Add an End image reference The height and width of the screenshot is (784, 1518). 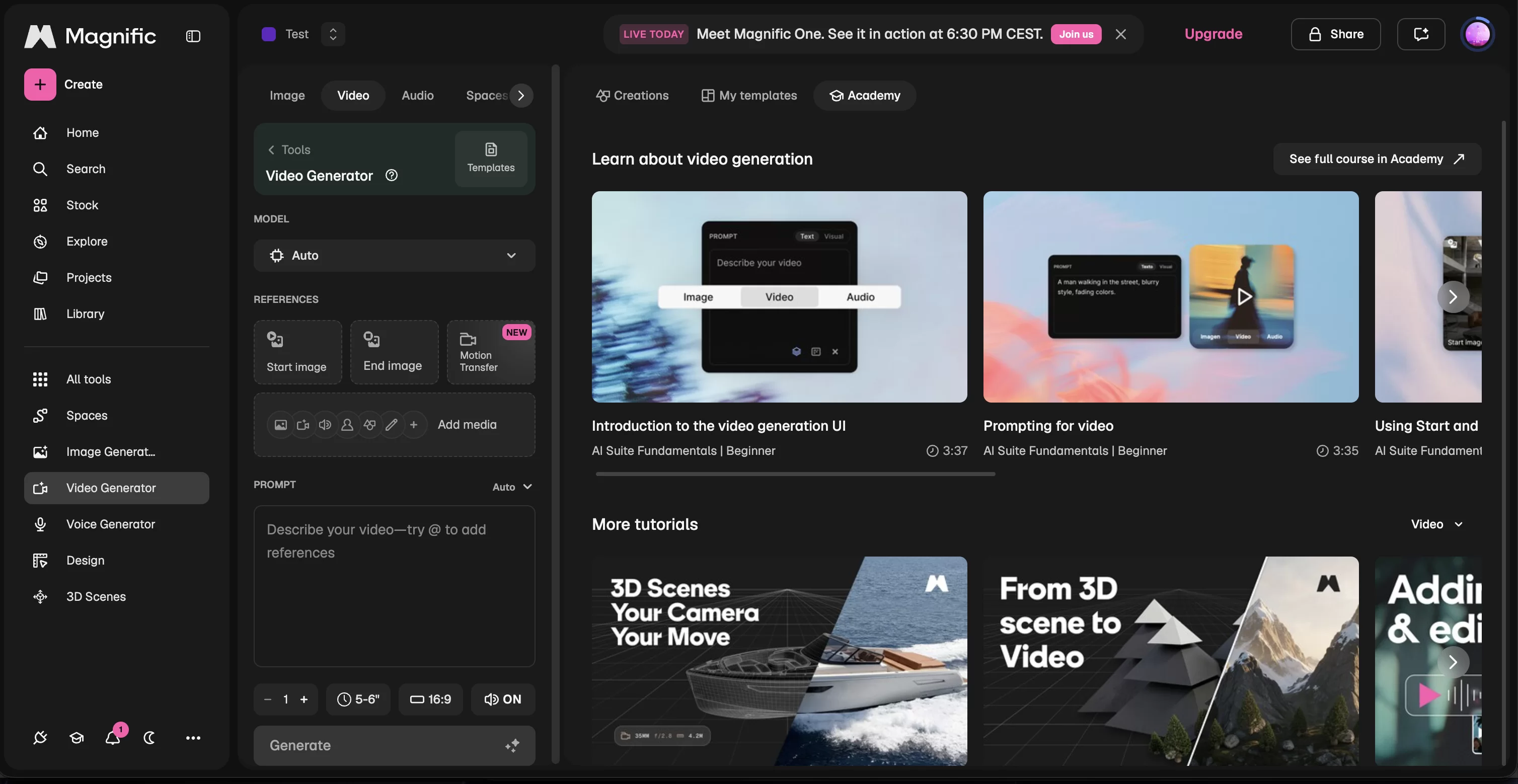(x=394, y=352)
